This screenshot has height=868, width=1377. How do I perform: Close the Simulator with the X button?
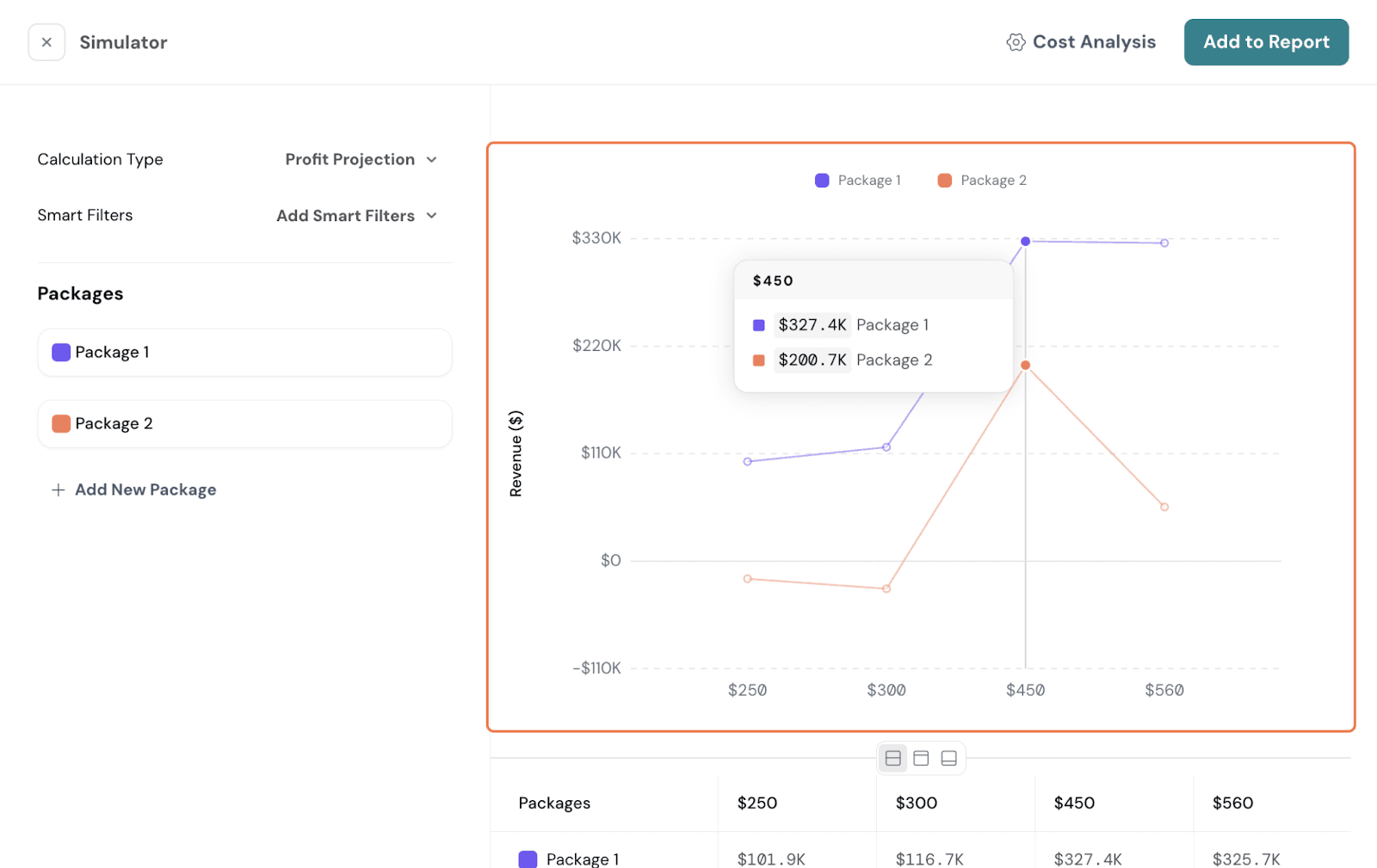tap(46, 42)
